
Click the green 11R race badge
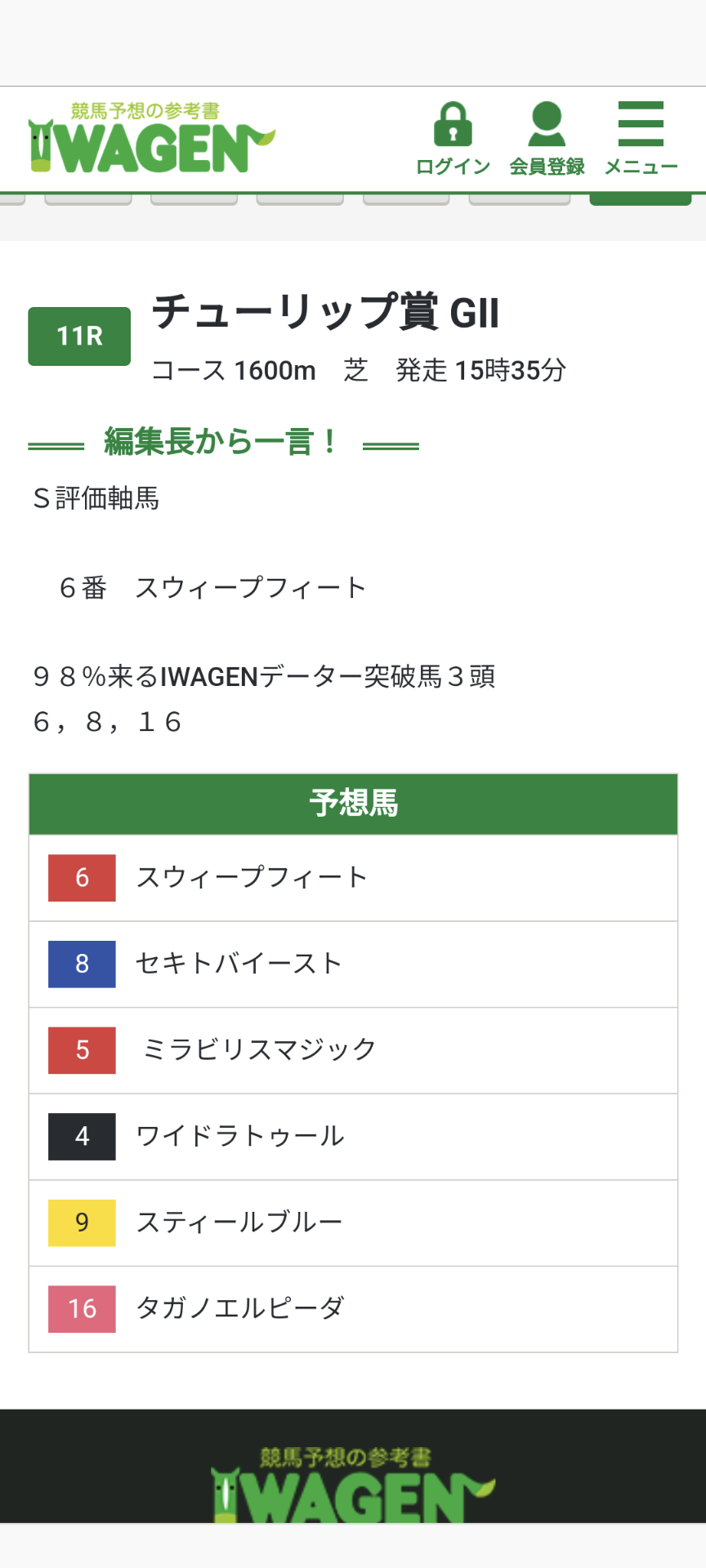(79, 336)
